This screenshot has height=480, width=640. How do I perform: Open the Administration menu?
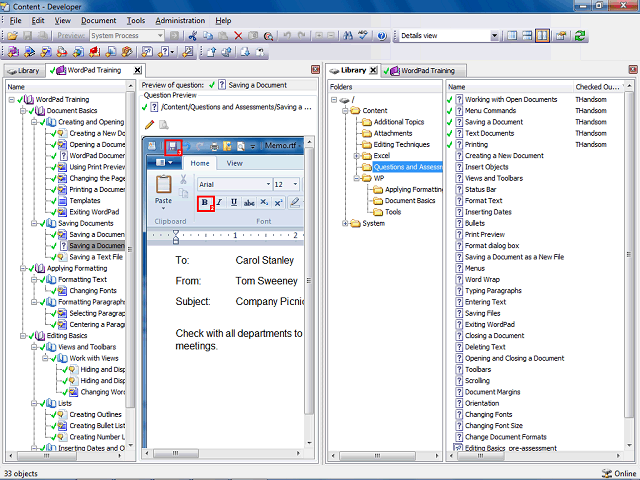coord(180,20)
